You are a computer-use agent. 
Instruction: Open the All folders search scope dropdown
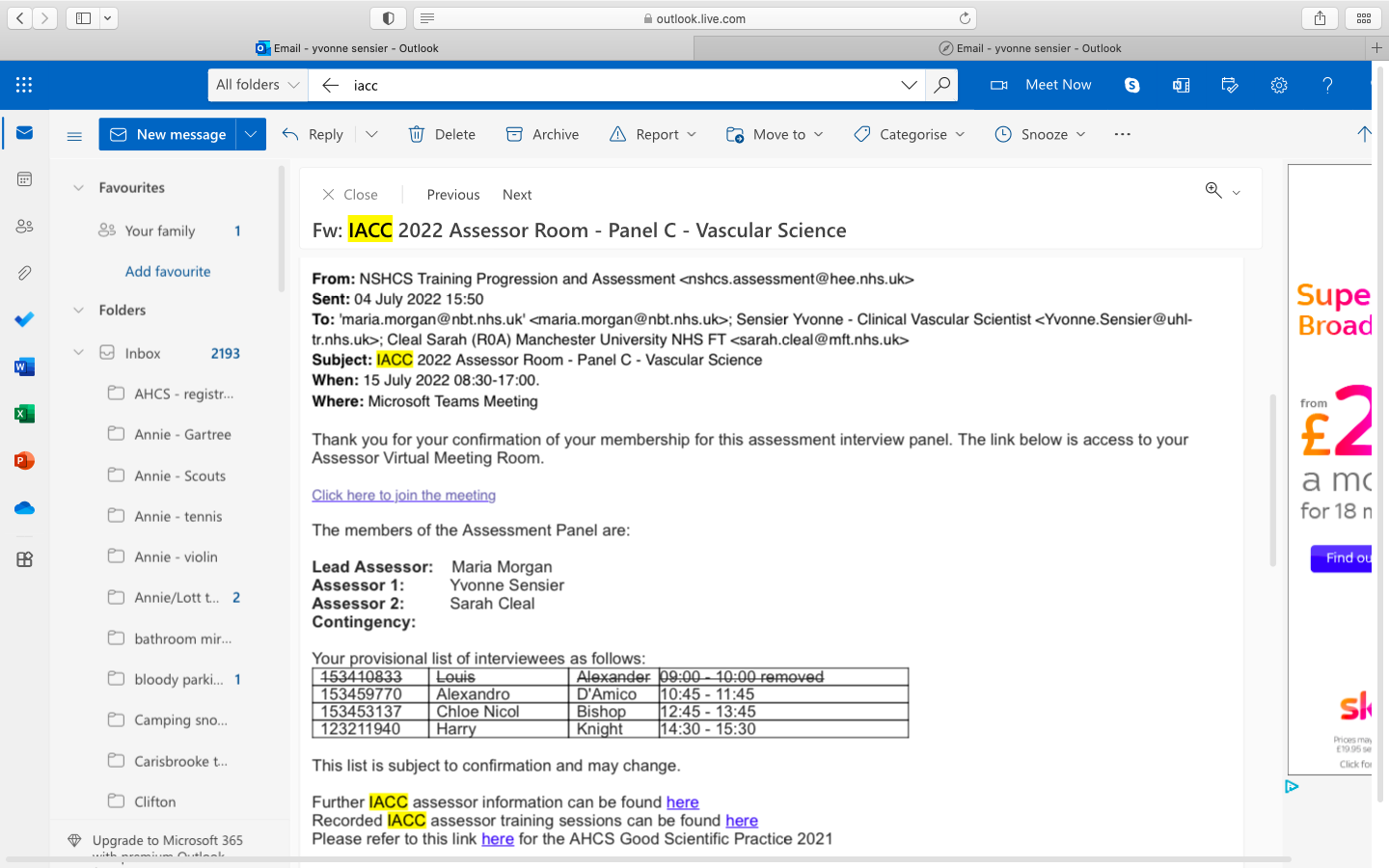click(x=258, y=85)
